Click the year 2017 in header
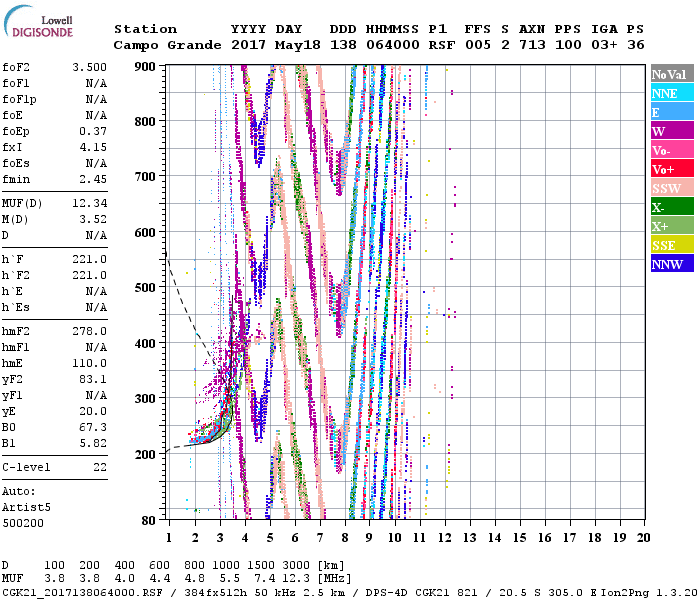Screen dimensions: 700x600 (x=249, y=45)
